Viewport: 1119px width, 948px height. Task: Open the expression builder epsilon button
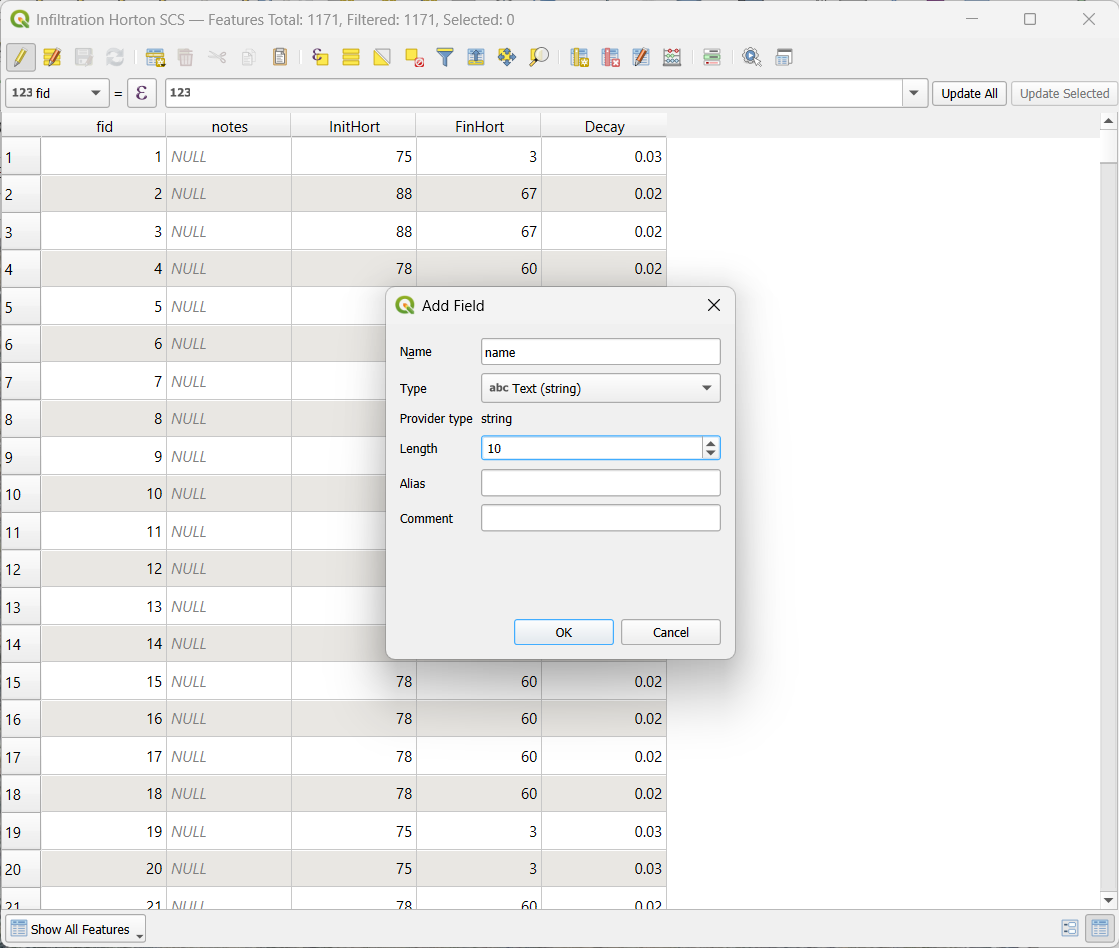click(x=142, y=93)
